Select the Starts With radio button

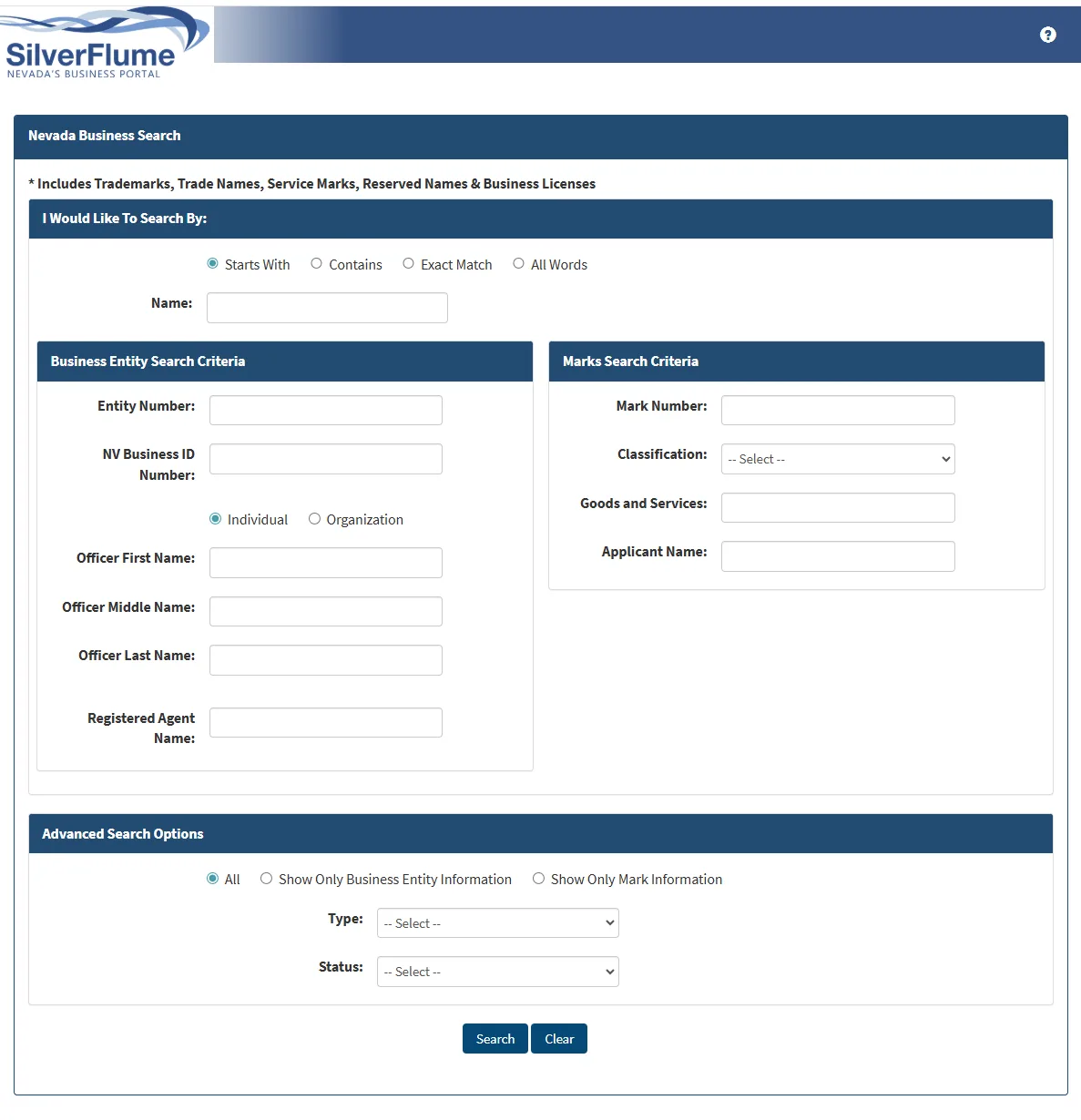click(212, 263)
